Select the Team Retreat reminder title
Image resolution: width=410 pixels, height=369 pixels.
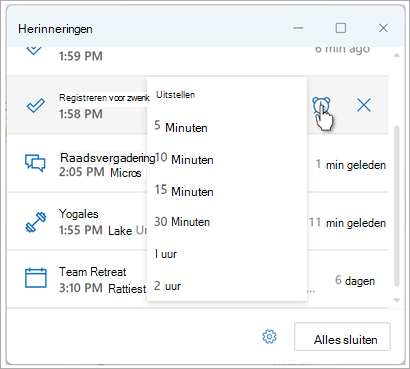(93, 272)
